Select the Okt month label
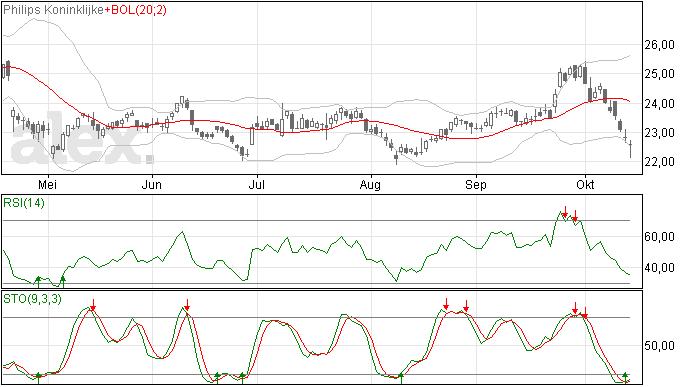Screen dimensions: 690x387 tap(585, 184)
